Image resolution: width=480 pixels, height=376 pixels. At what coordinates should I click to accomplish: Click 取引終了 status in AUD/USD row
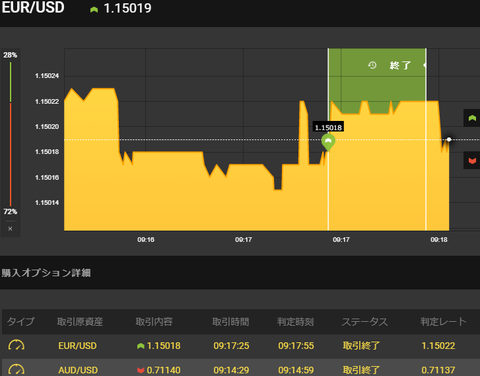(361, 370)
